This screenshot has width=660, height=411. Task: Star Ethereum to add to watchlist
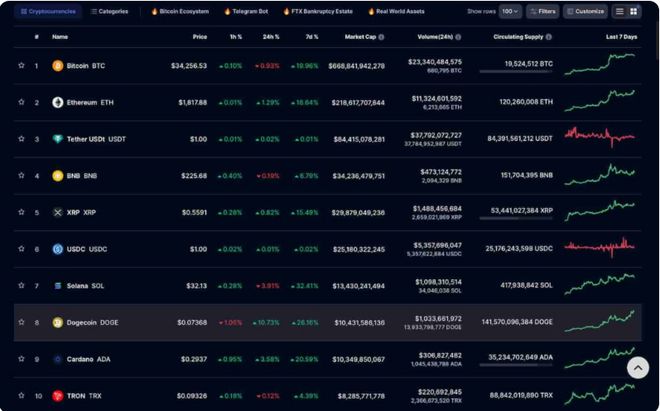point(21,102)
